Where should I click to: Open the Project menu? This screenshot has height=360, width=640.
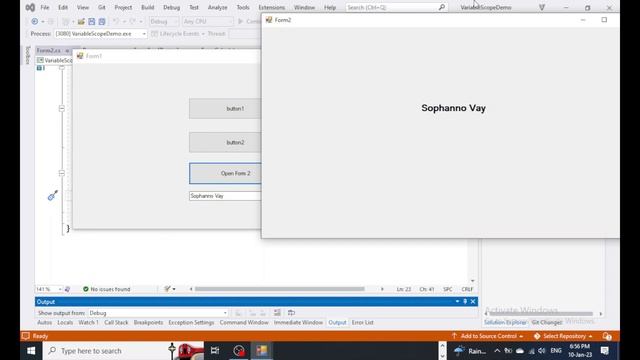[x=123, y=7]
